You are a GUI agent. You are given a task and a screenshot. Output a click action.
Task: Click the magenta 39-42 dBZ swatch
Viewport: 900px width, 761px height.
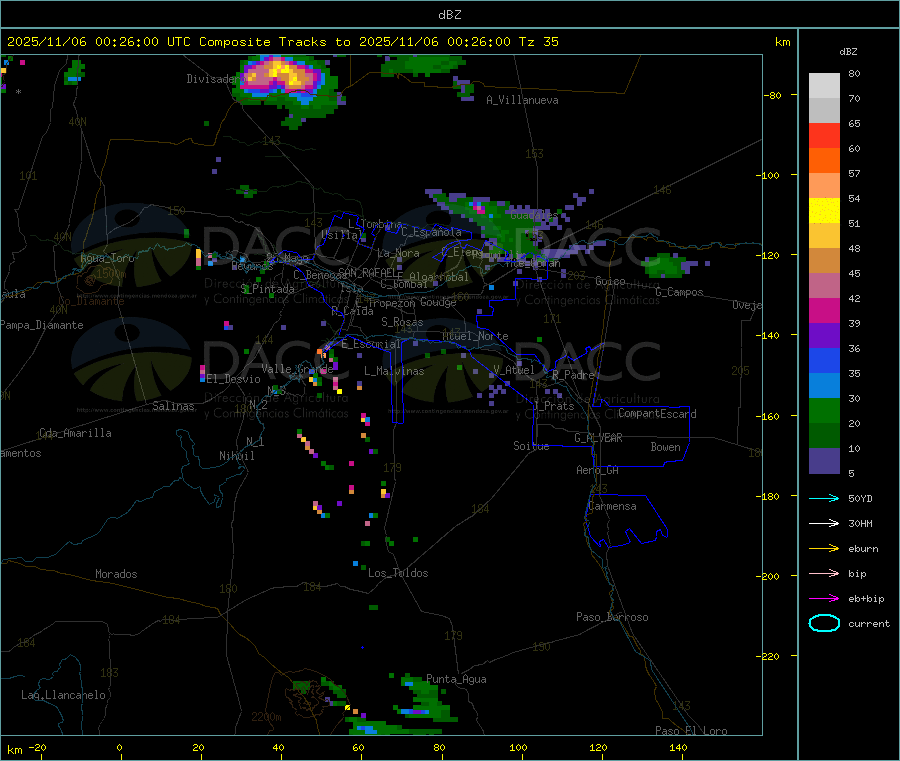pyautogui.click(x=824, y=310)
